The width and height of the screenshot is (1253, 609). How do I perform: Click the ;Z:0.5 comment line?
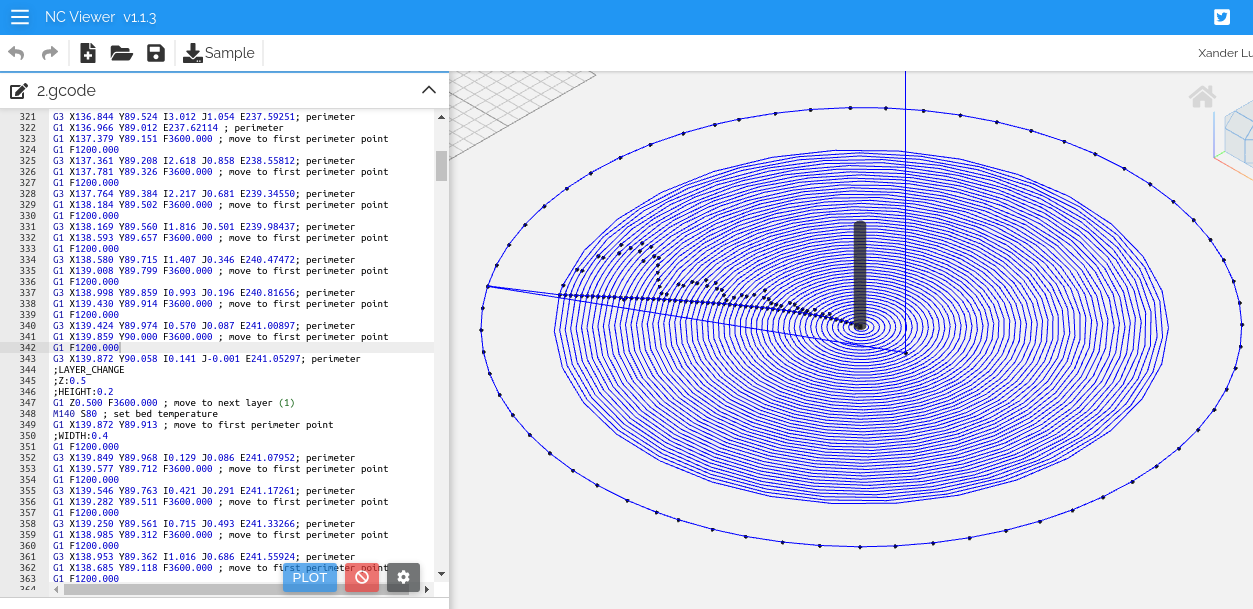pos(70,380)
